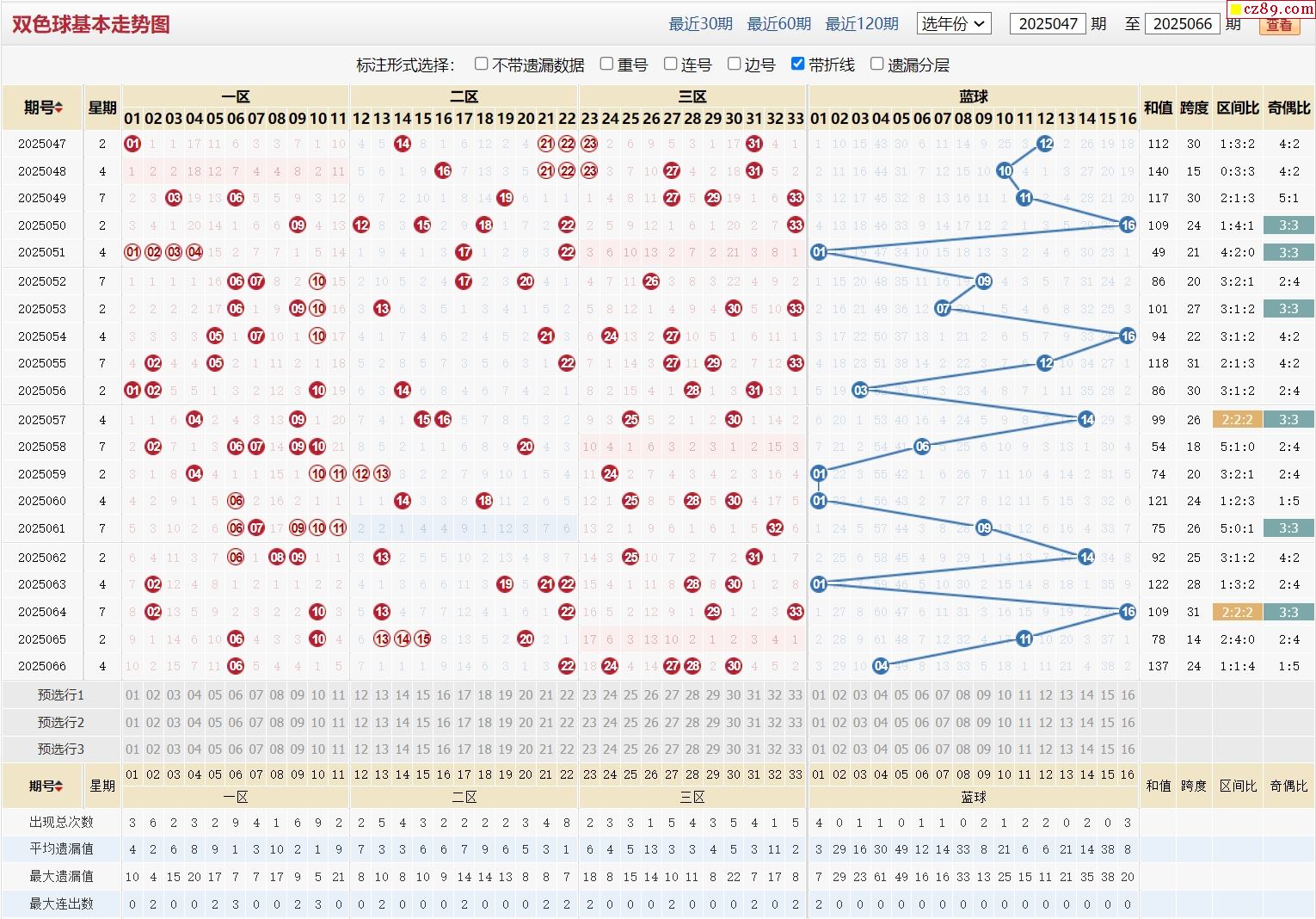Click the orange 2:2:2 cell in row 2025057
The image size is (1316, 919).
point(1238,420)
